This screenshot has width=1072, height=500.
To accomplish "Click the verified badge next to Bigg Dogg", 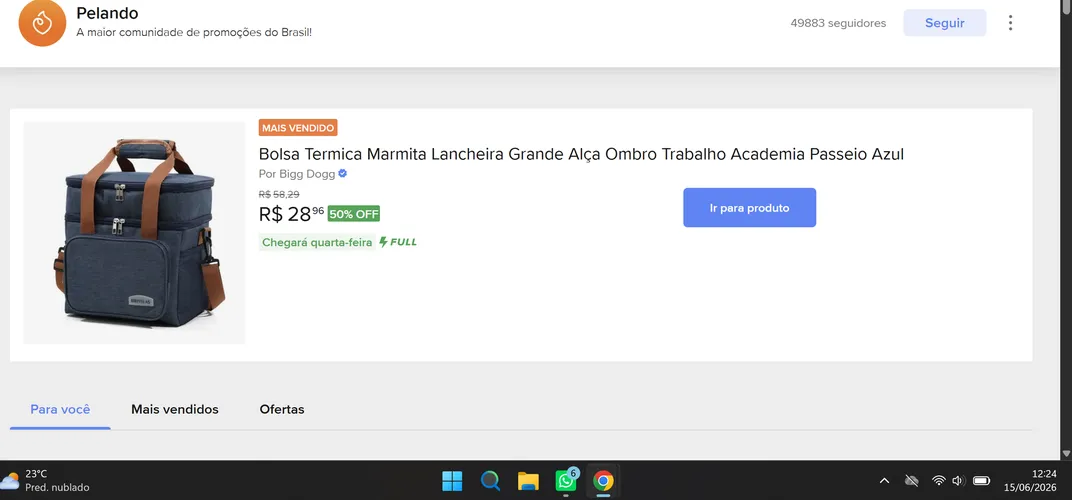I will coord(343,174).
